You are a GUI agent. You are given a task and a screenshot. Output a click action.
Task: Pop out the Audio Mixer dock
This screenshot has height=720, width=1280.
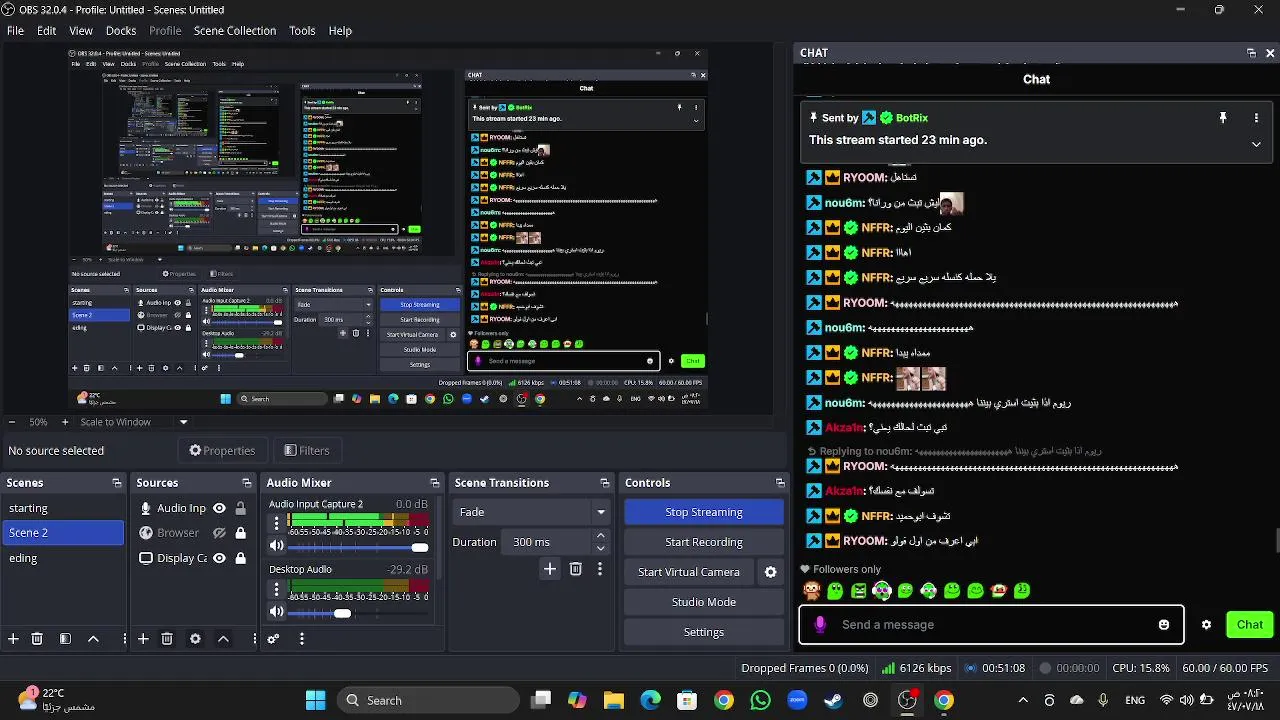tap(434, 483)
